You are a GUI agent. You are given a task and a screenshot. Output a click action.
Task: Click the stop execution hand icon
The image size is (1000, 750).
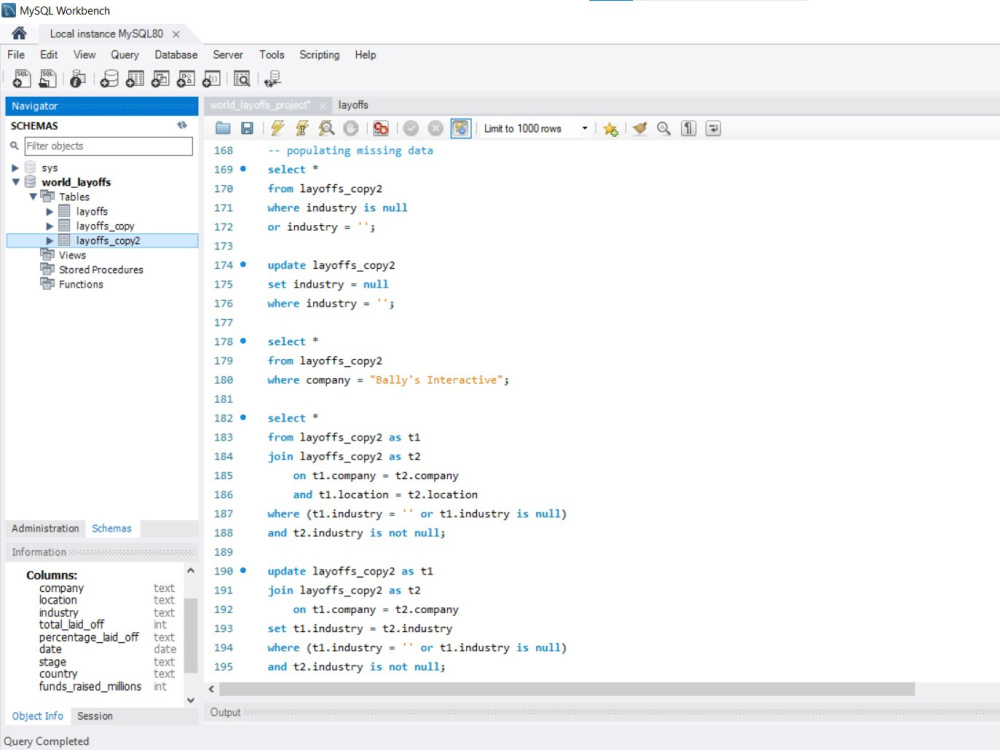(x=351, y=128)
